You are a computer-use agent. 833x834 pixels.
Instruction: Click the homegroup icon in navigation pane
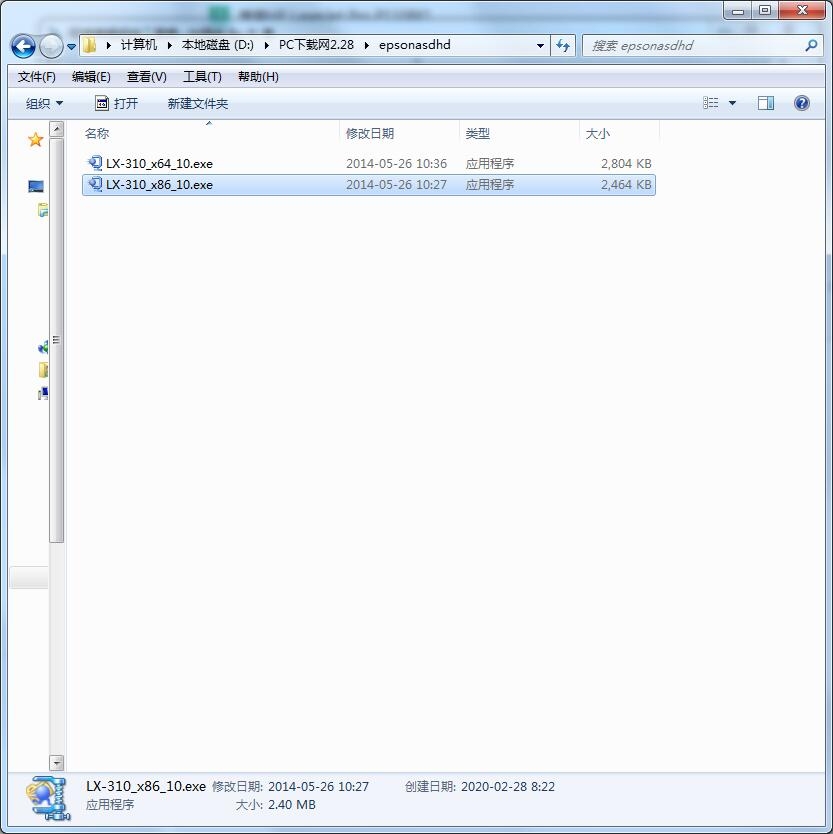tap(43, 347)
